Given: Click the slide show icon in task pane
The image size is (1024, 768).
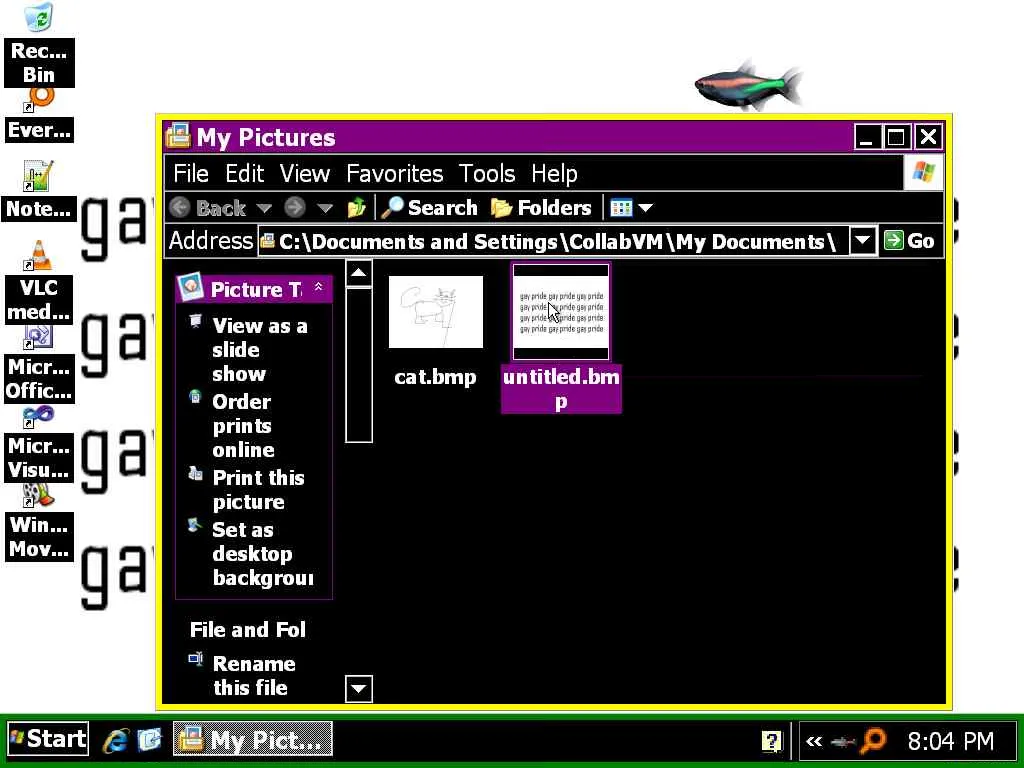Looking at the screenshot, I should click(x=195, y=321).
